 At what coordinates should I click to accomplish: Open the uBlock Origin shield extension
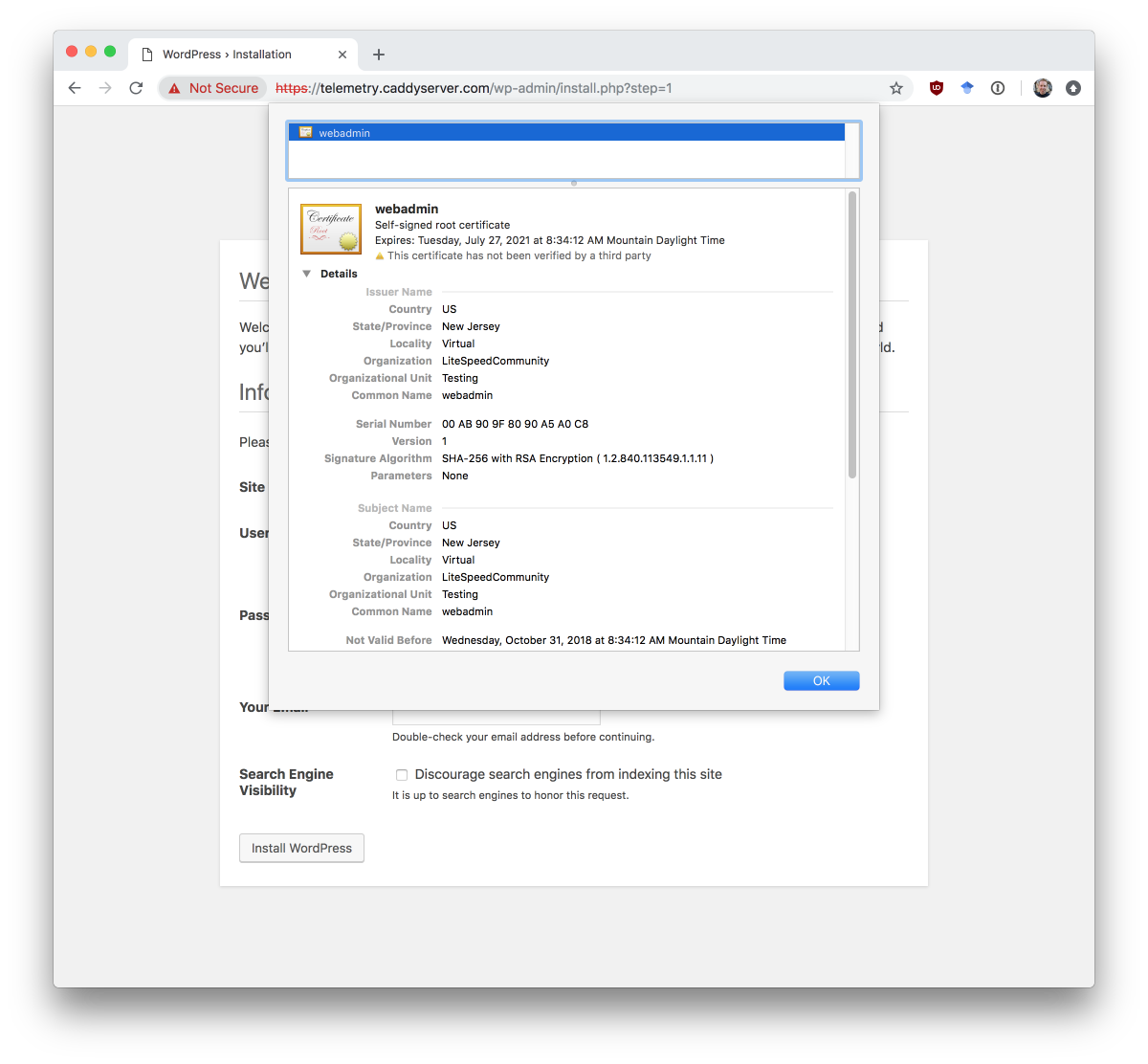[937, 88]
